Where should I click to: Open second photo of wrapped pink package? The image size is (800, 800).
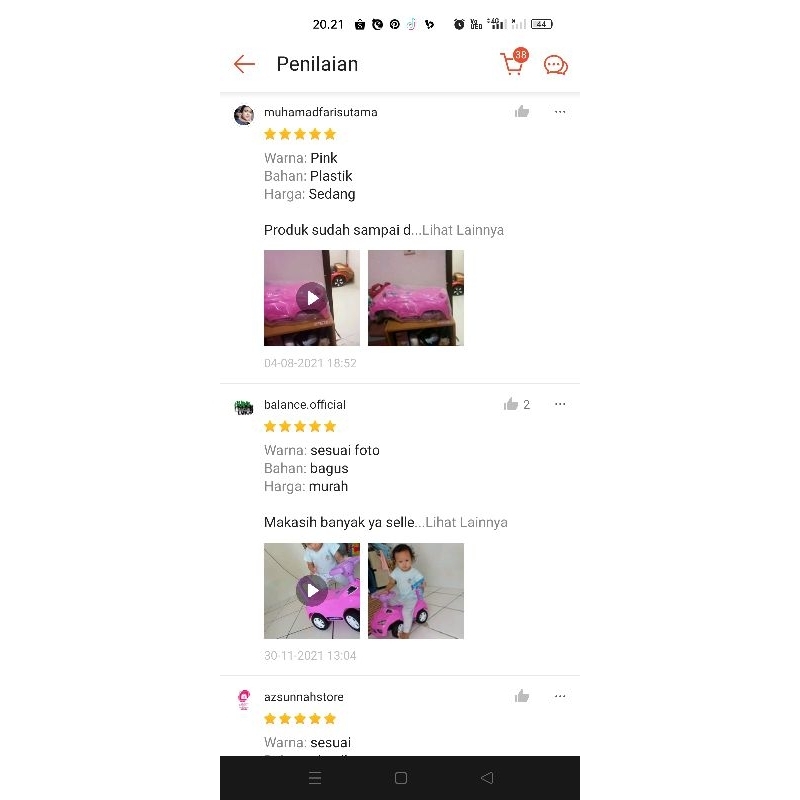(x=416, y=298)
